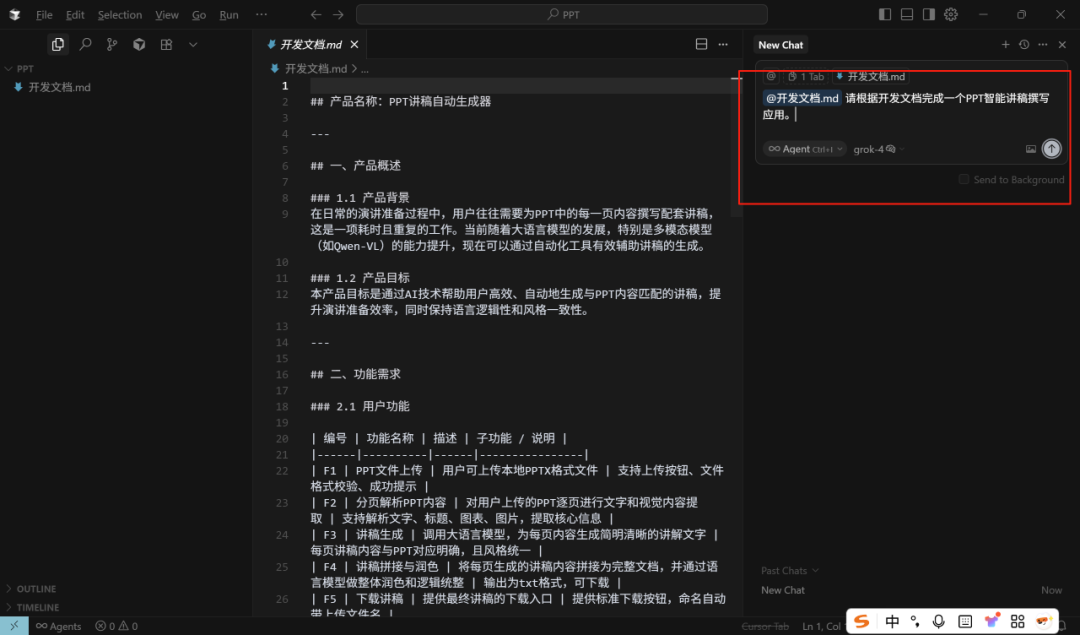This screenshot has height=635, width=1080.
Task: Expand the additional sidebar views chevron
Action: pos(193,45)
